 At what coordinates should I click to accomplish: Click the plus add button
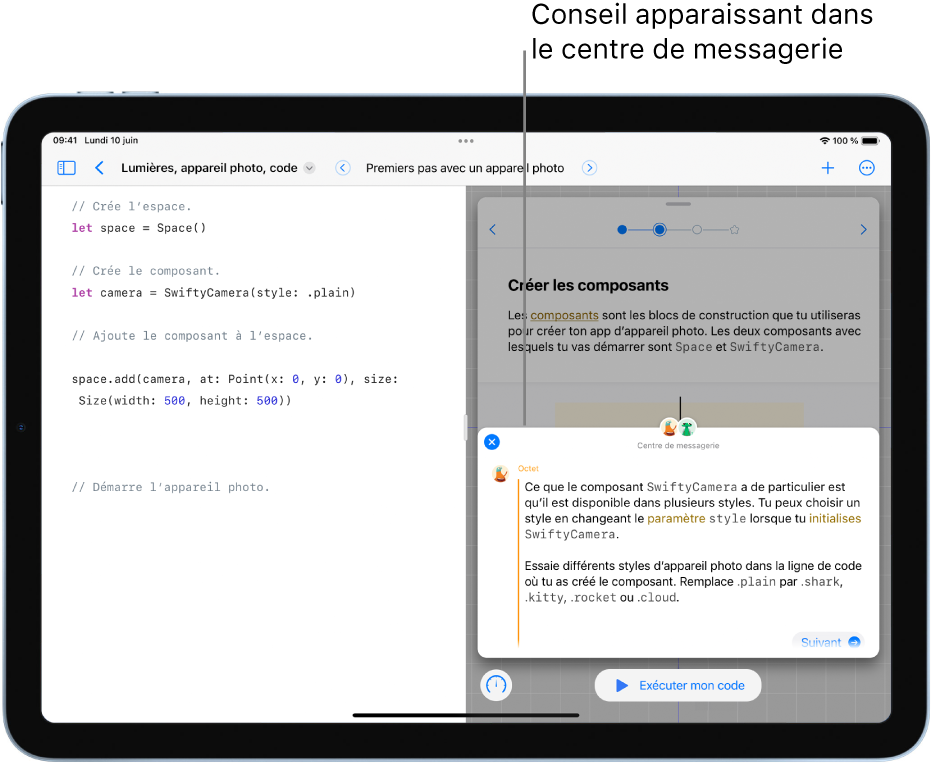(x=828, y=168)
